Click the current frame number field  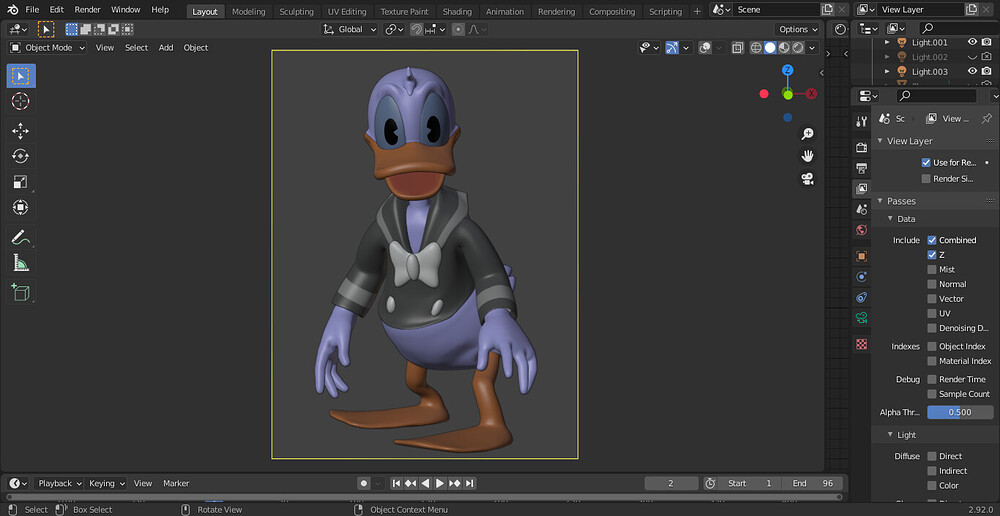tap(671, 483)
